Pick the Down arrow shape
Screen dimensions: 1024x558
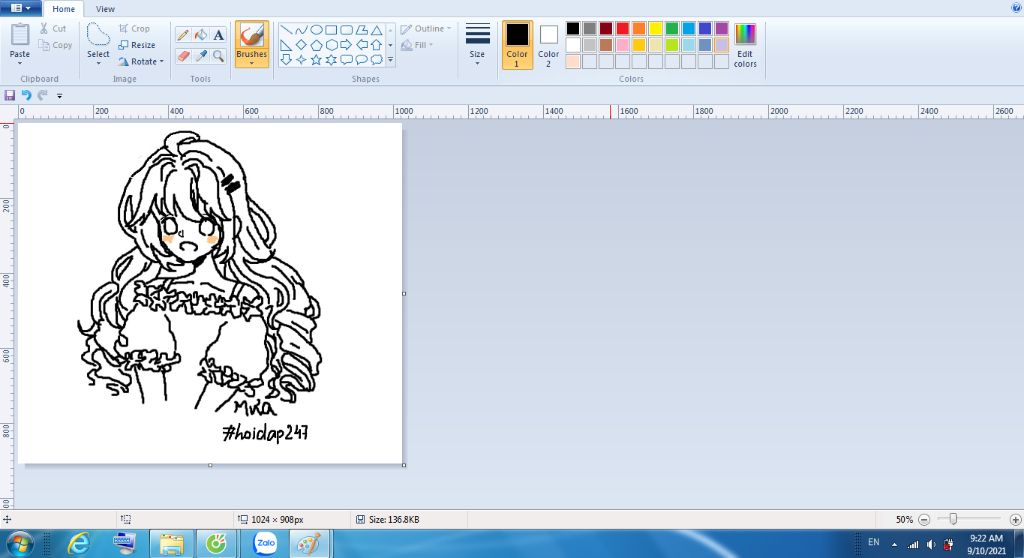click(286, 60)
